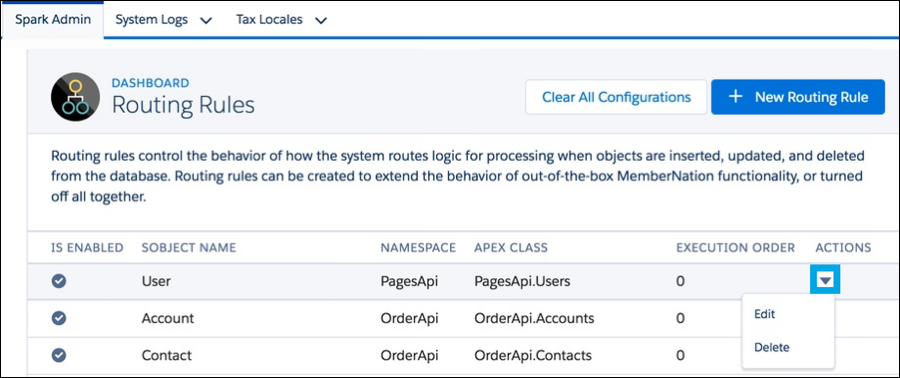
Task: Click Clear All Configurations button
Action: [x=616, y=97]
